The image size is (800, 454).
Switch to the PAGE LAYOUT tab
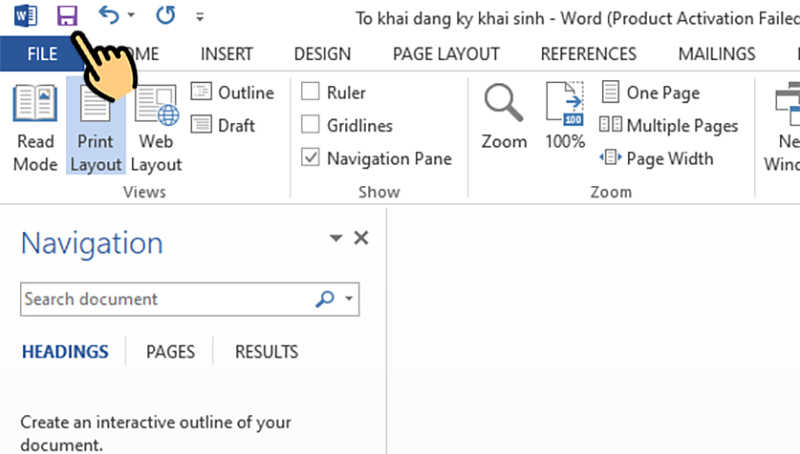point(446,54)
